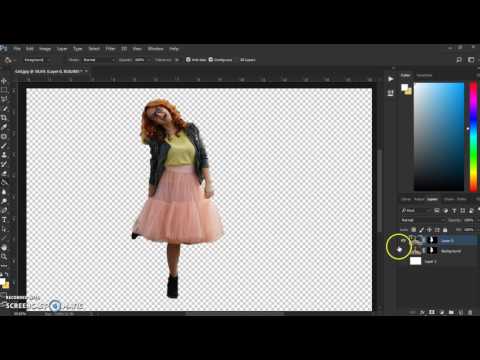This screenshot has width=480, height=360.
Task: Select the History Brush tool
Action: pyautogui.click(x=4, y=164)
